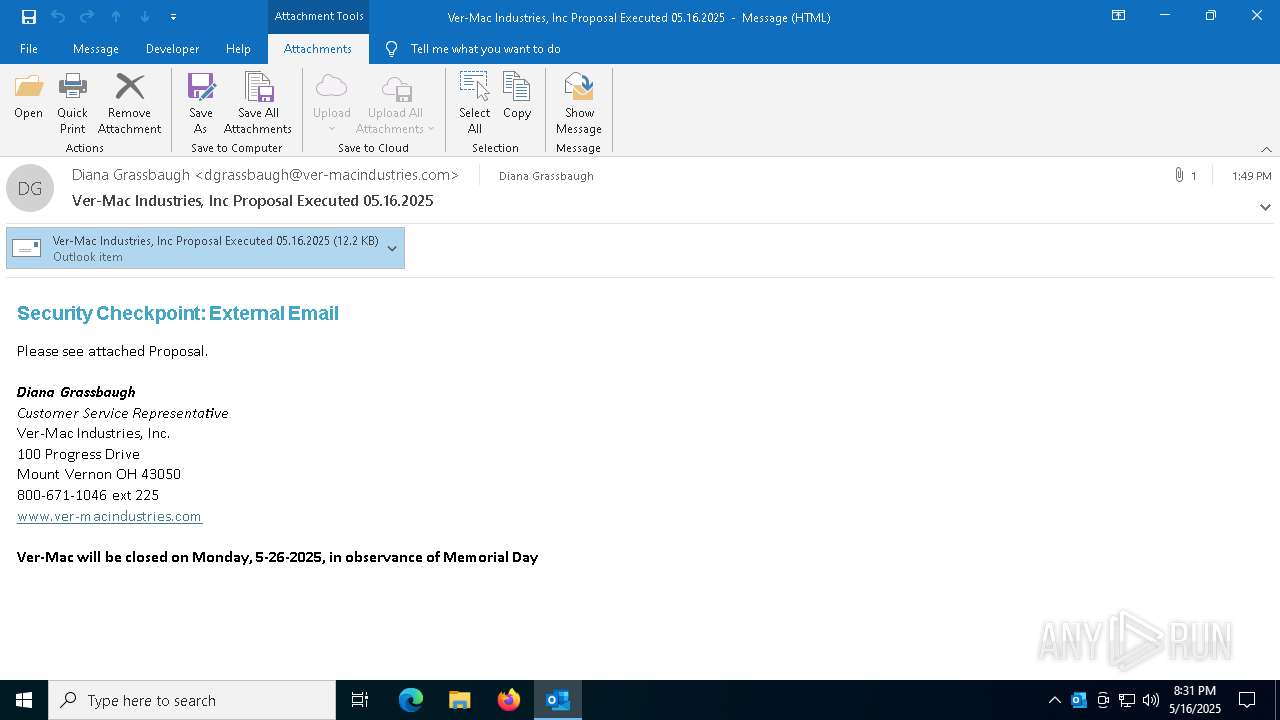Click sender name Diana Grassbaugh in header
1280x720 pixels.
coord(265,175)
